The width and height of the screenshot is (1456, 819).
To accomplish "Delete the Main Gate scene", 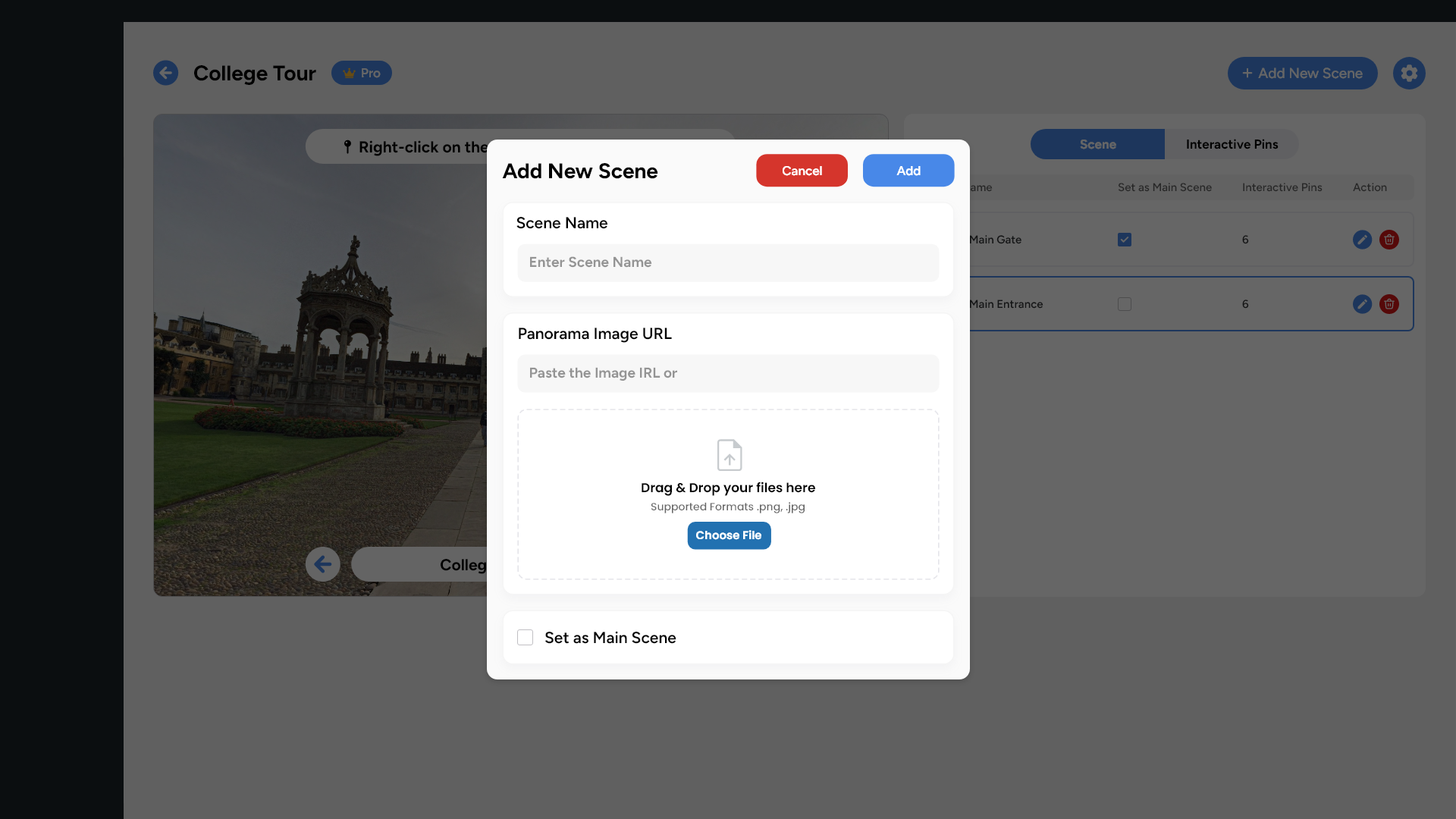I will 1389,240.
